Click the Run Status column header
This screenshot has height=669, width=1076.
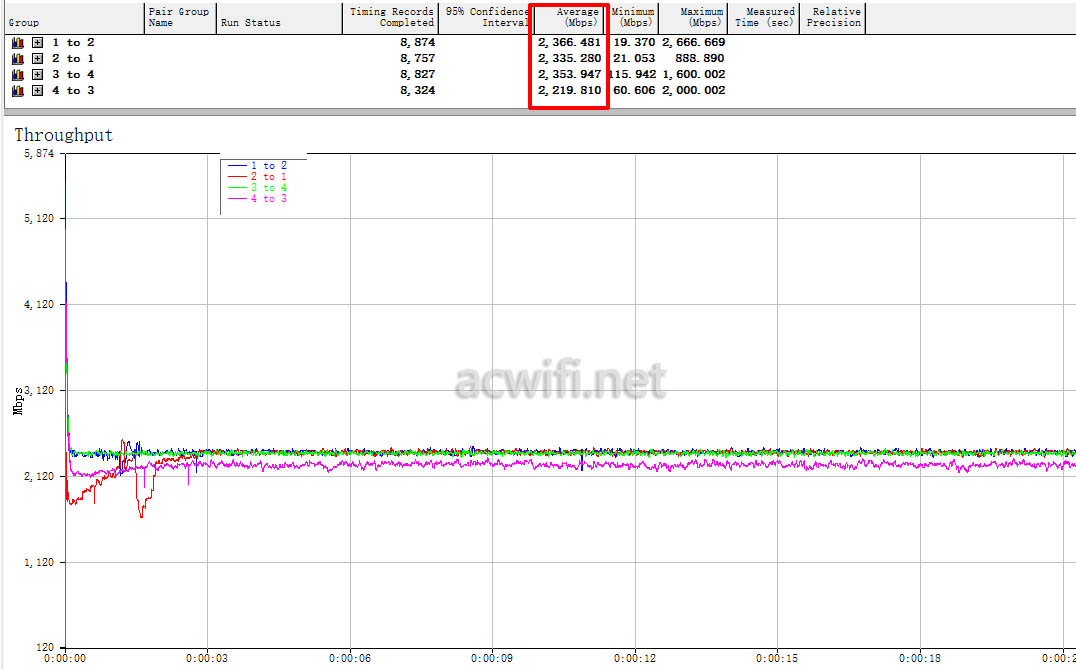coord(279,18)
